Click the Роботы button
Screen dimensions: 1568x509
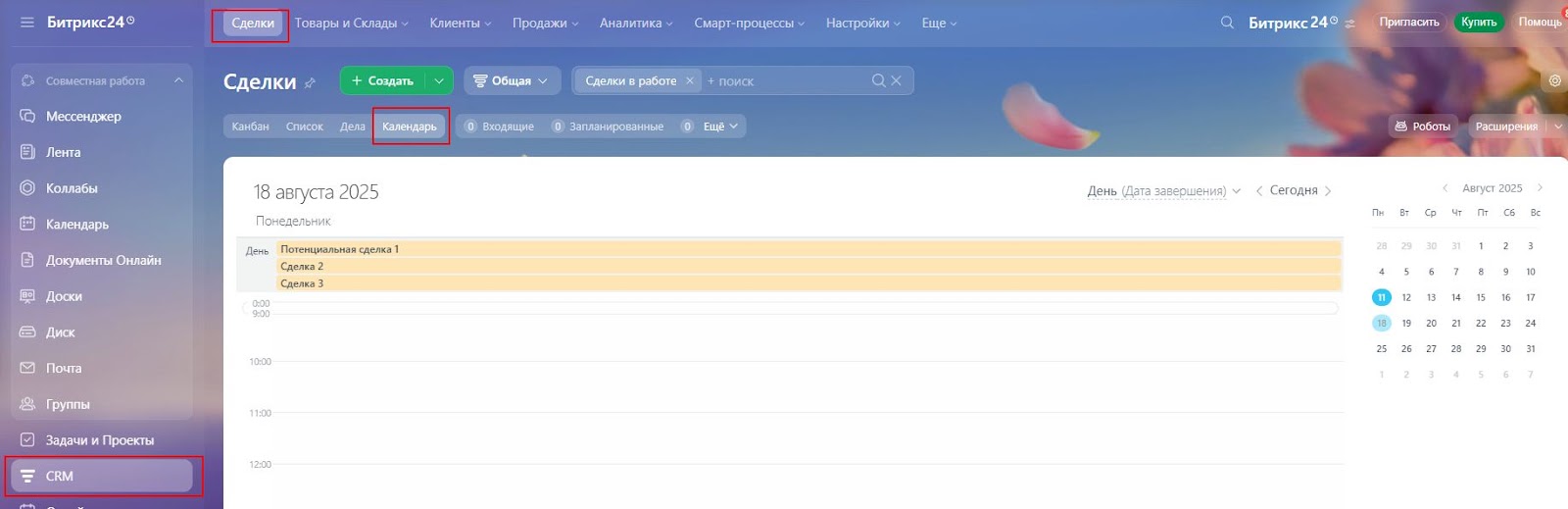coord(1422,127)
